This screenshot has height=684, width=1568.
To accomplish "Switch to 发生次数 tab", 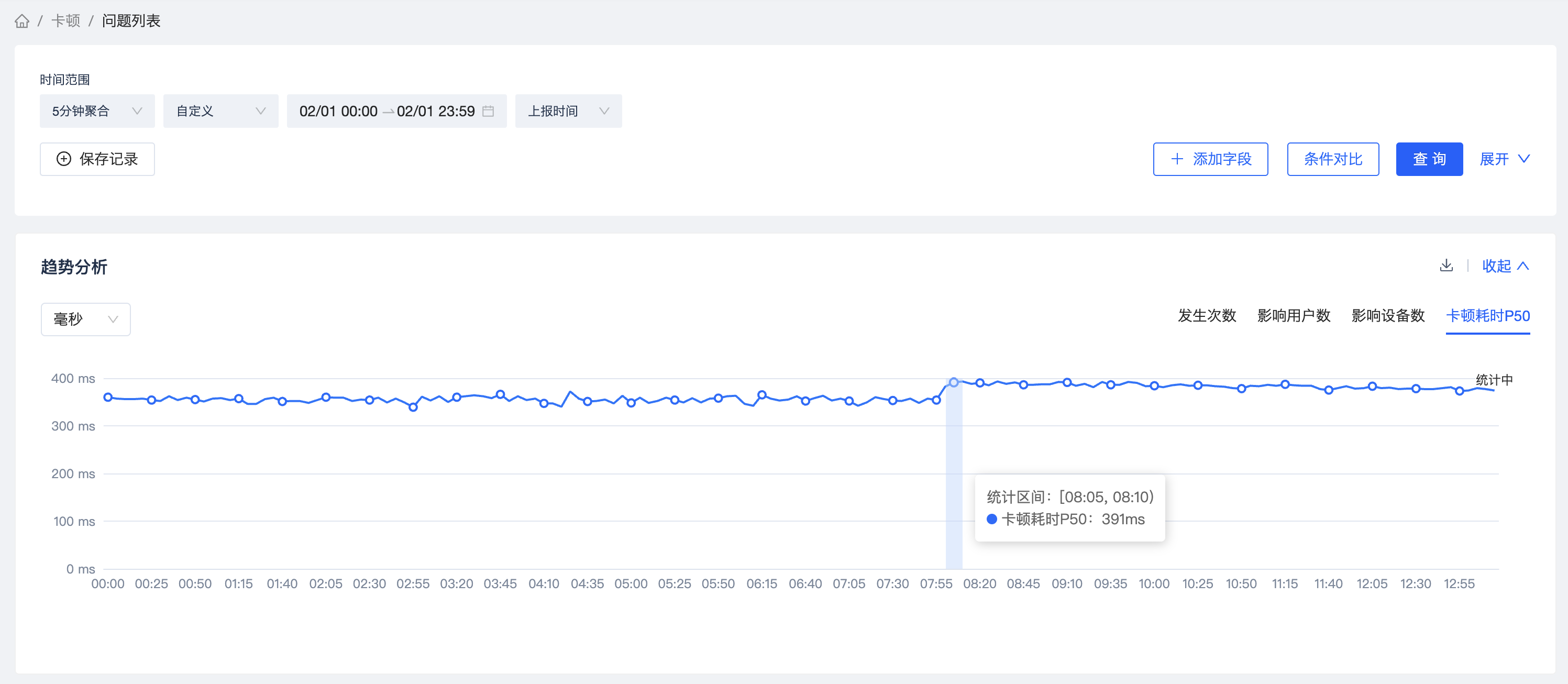I will point(1207,315).
